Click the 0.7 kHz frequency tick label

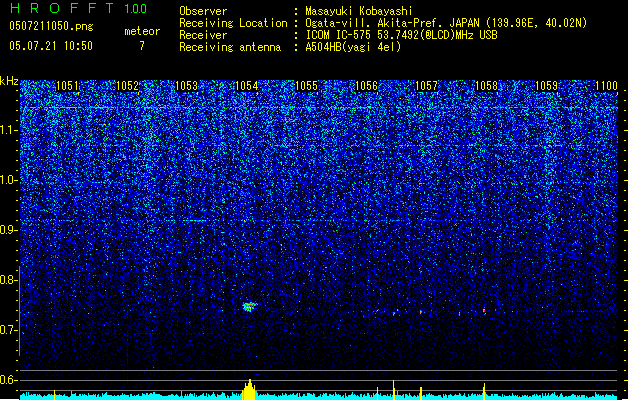(x=8, y=330)
